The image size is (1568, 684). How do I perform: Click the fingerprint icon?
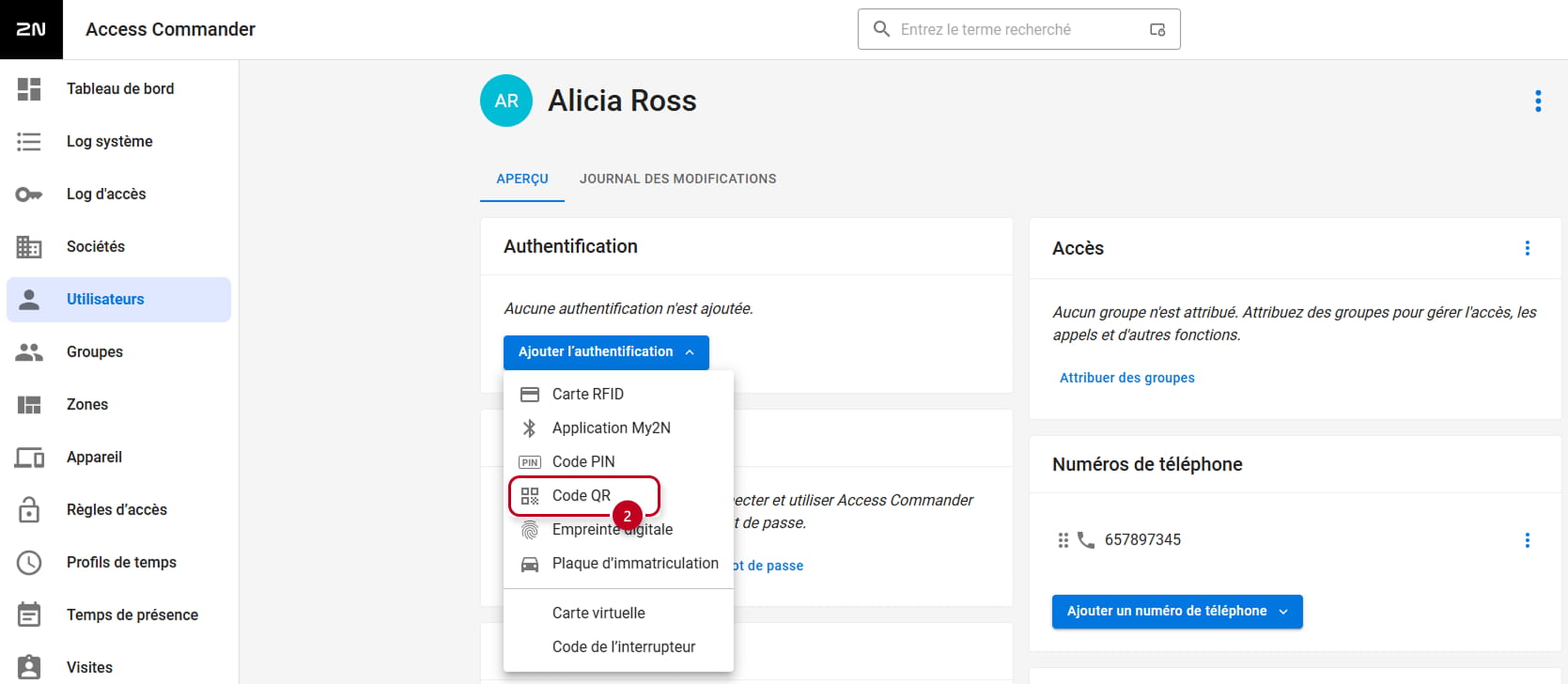pyautogui.click(x=530, y=530)
